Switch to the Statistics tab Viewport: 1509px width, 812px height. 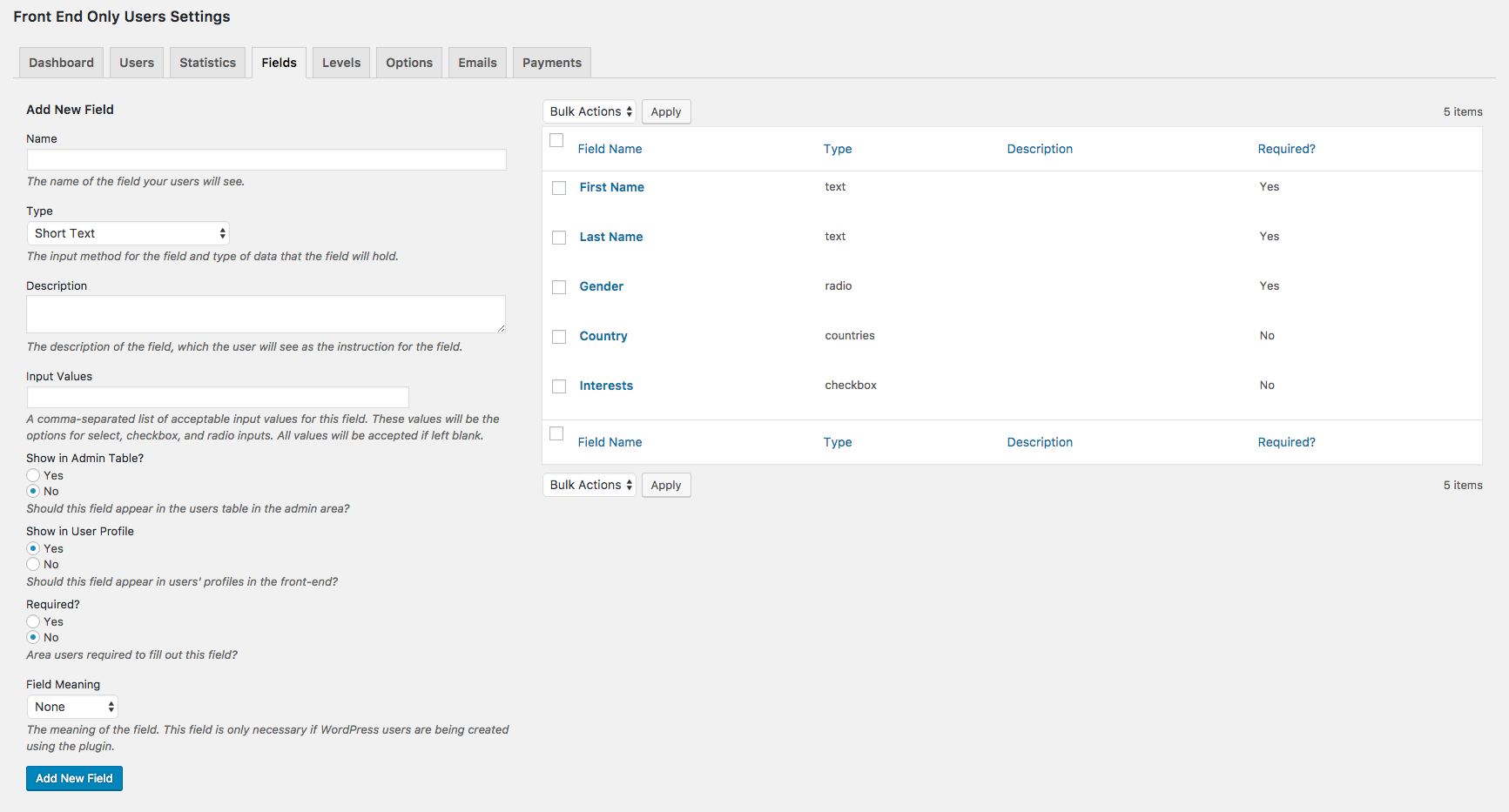pyautogui.click(x=207, y=62)
